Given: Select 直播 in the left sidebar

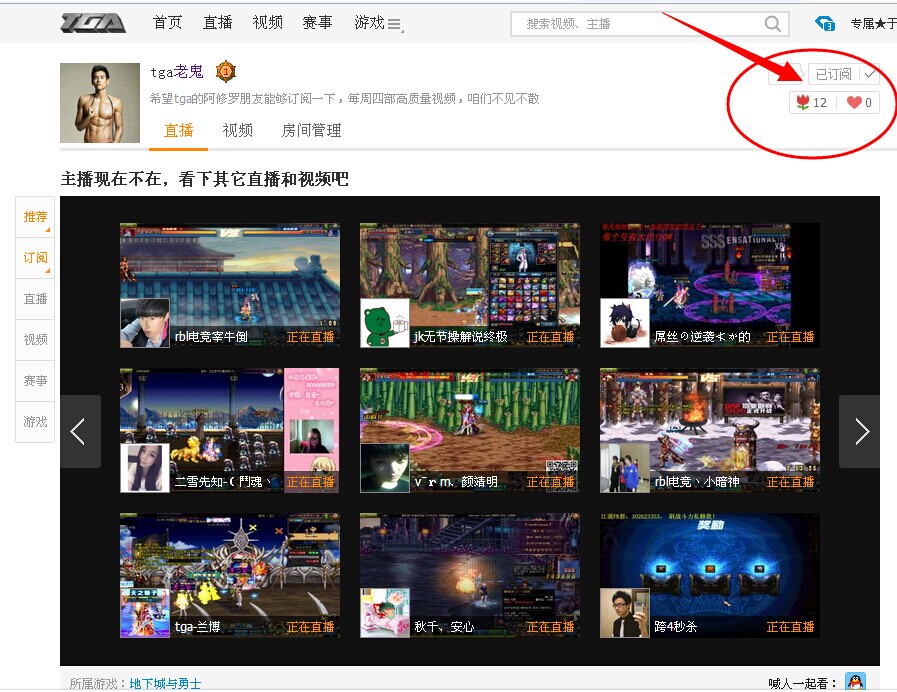Looking at the screenshot, I should point(35,299).
